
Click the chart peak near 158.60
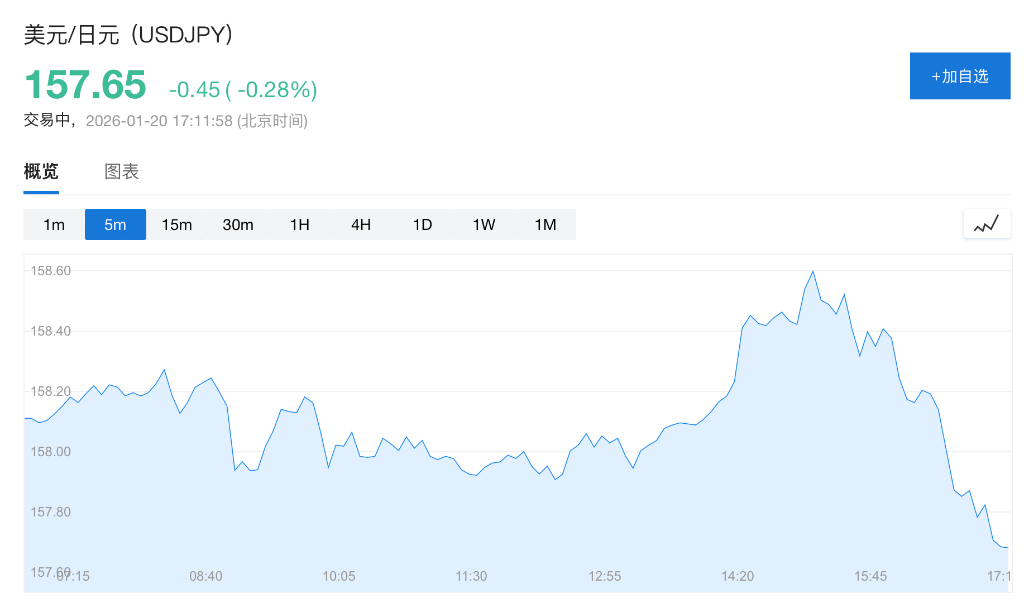[x=813, y=272]
